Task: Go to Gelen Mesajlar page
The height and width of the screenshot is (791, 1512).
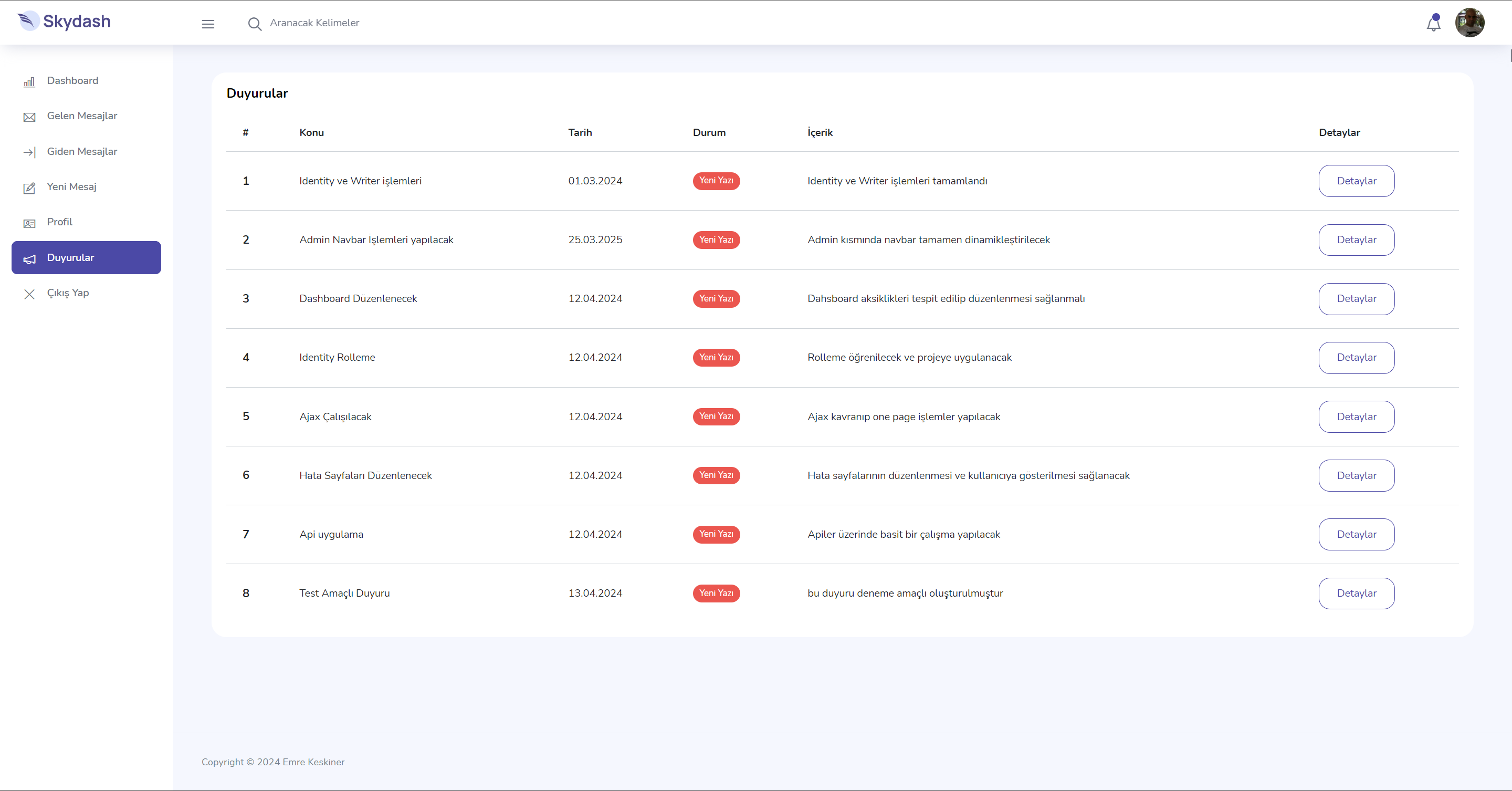Action: pyautogui.click(x=81, y=116)
